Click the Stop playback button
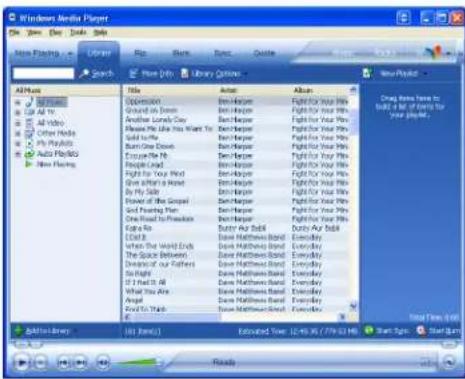Image resolution: width=465 pixels, height=379 pixels. (x=40, y=362)
